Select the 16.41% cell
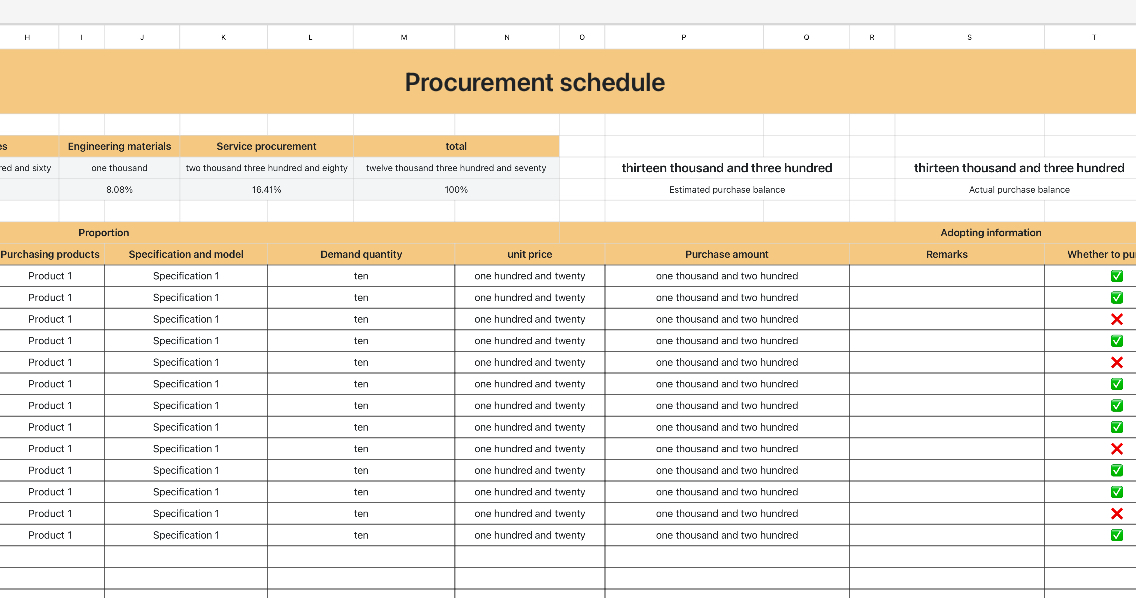 267,190
